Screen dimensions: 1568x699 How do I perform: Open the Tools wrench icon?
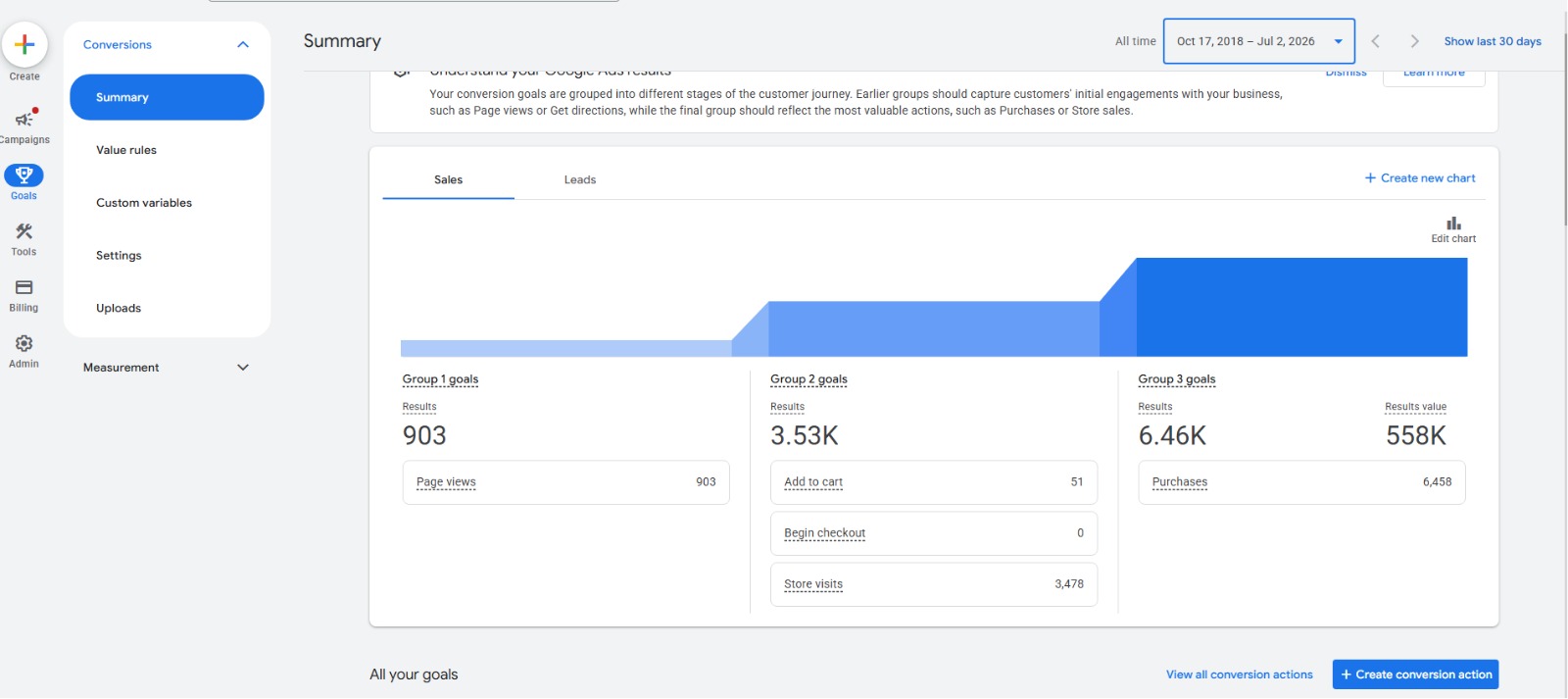point(24,231)
